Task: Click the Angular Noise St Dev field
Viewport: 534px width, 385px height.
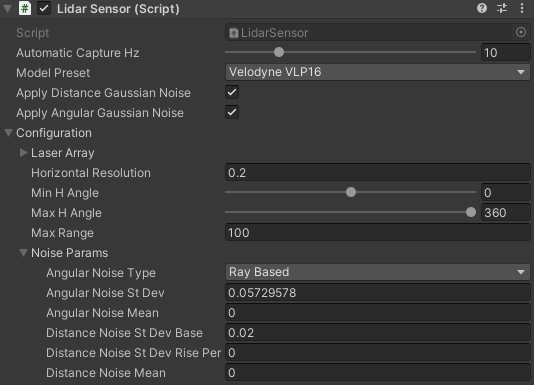Action: coord(377,292)
